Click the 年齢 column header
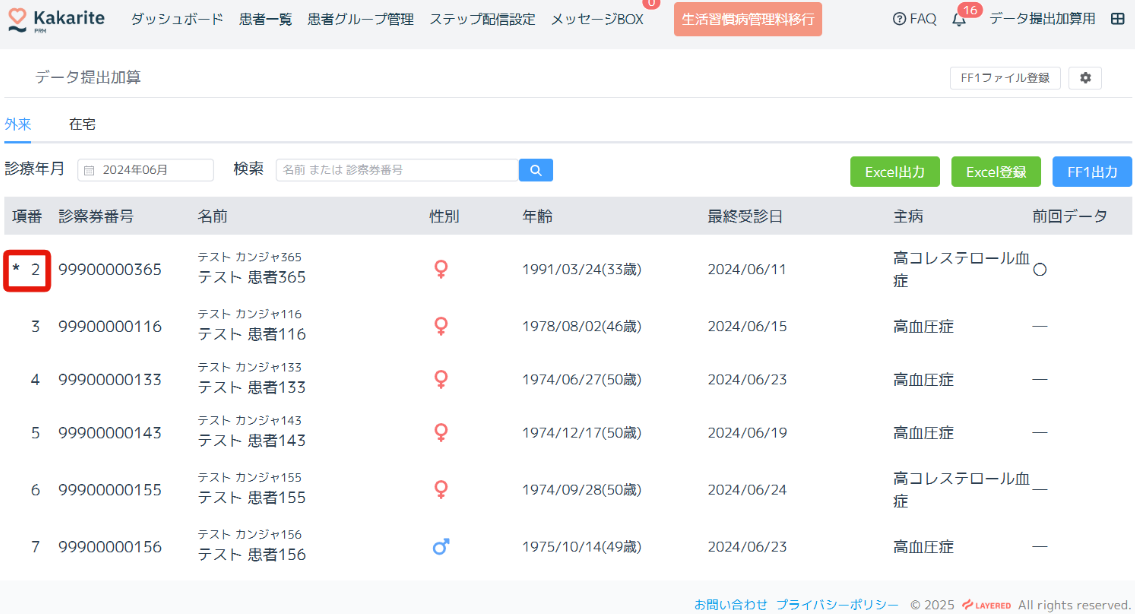 (x=537, y=216)
